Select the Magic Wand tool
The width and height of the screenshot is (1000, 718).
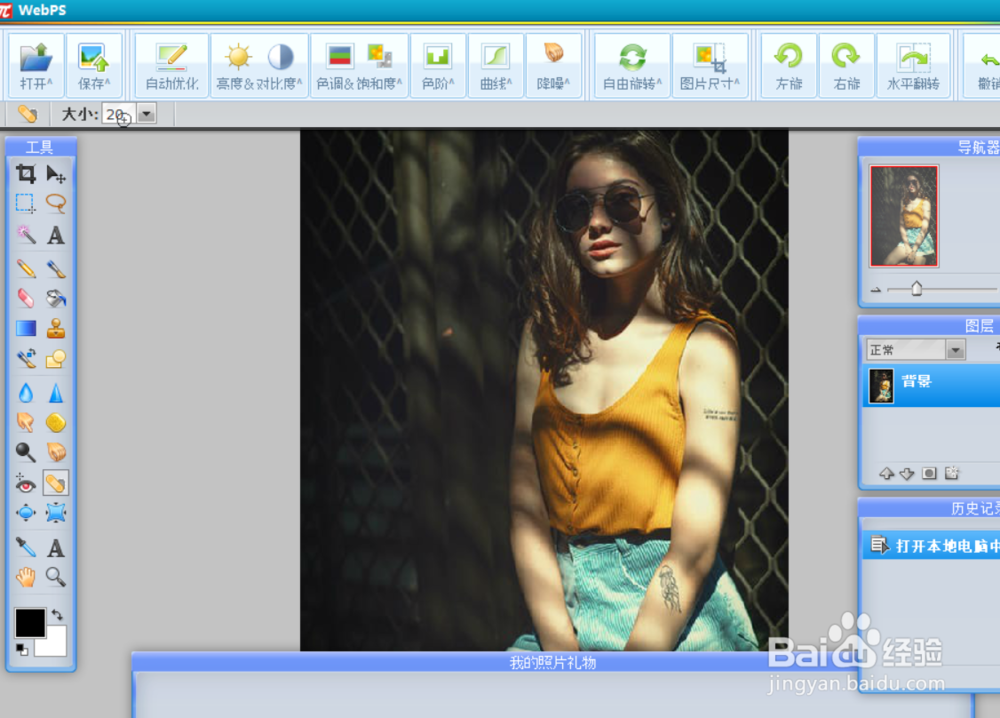(x=26, y=235)
